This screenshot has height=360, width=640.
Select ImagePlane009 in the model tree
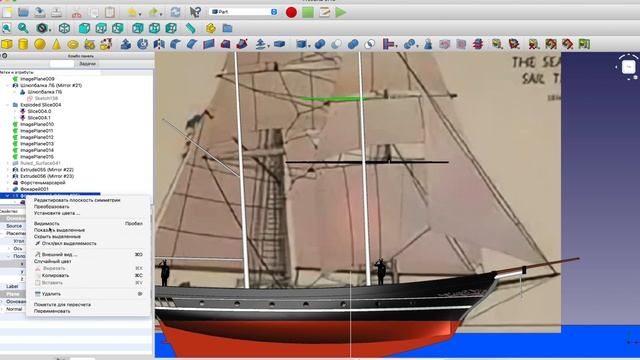pos(37,79)
